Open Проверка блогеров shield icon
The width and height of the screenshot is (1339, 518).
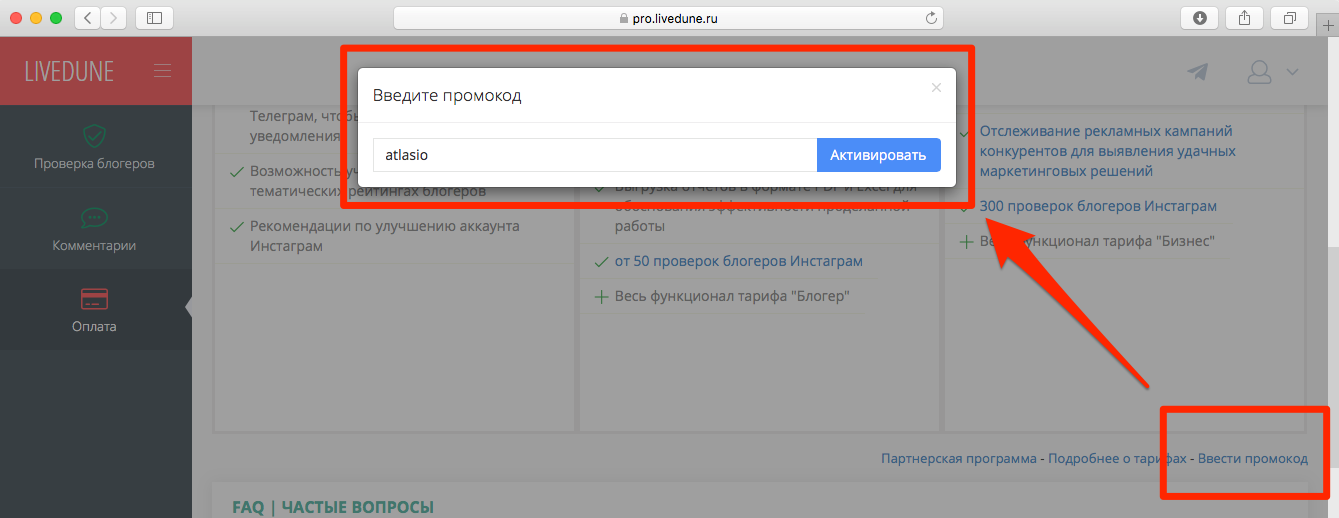pos(95,136)
